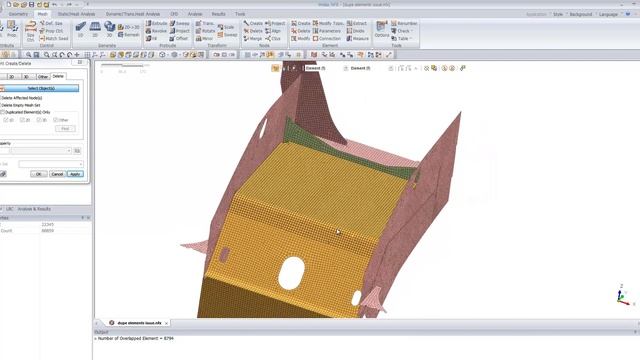Click Create in the Node group
This screenshot has width=640, height=360.
253,23
